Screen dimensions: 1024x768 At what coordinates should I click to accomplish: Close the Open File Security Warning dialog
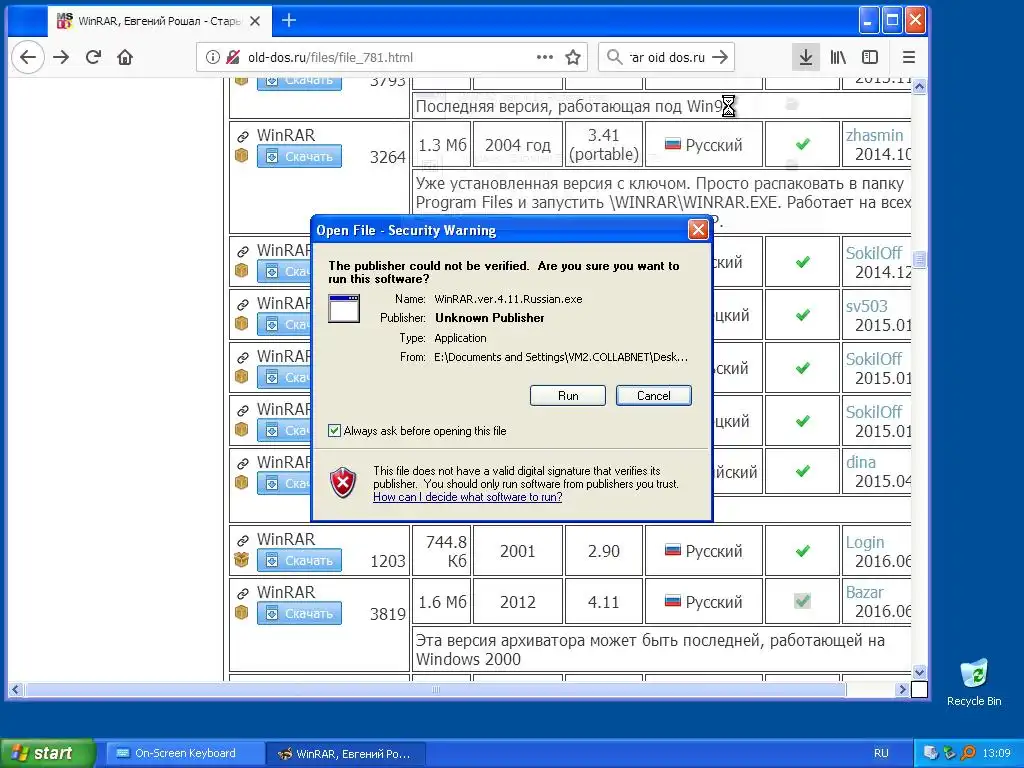point(698,230)
